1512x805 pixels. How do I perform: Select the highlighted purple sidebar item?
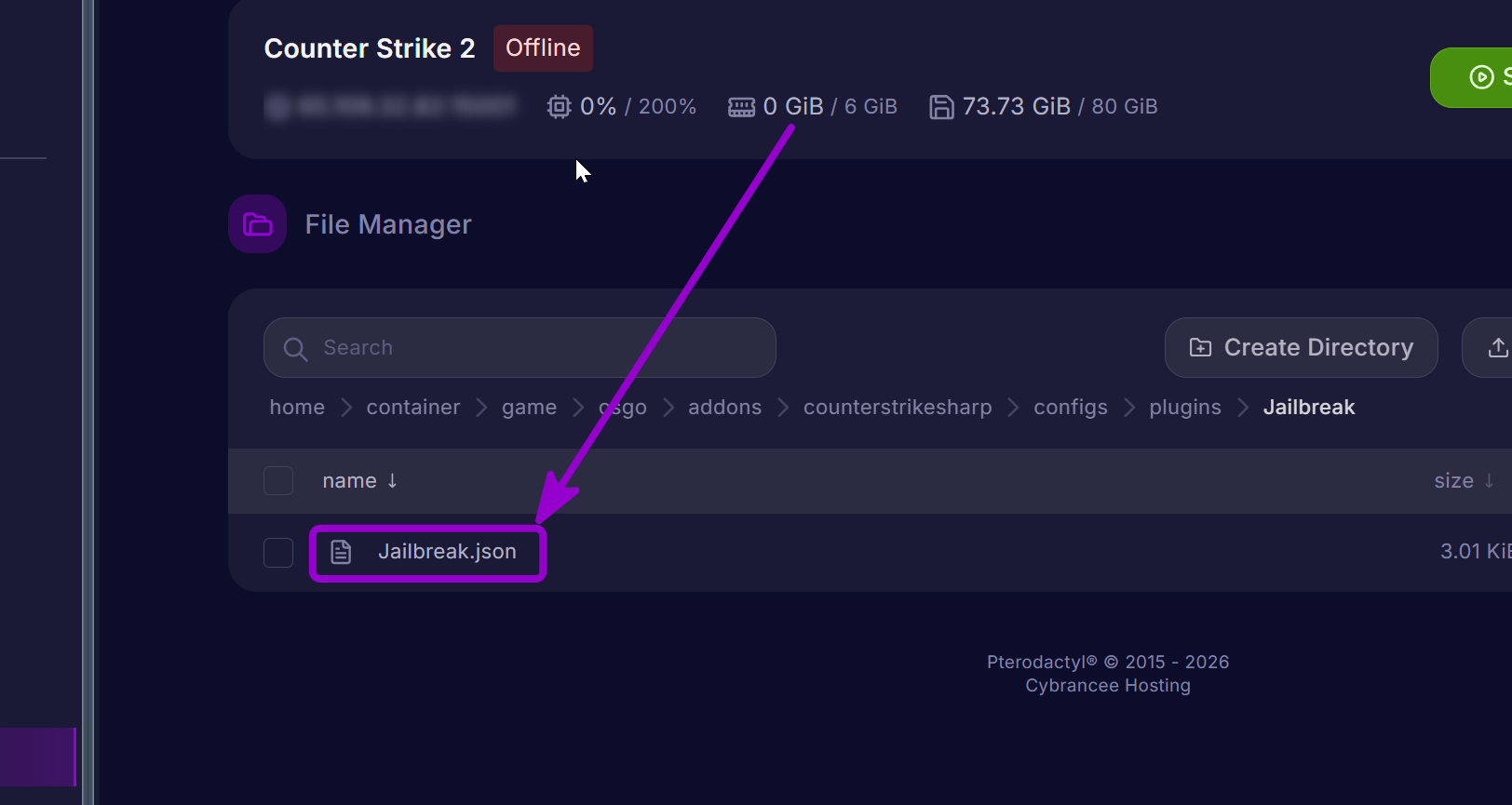point(37,757)
